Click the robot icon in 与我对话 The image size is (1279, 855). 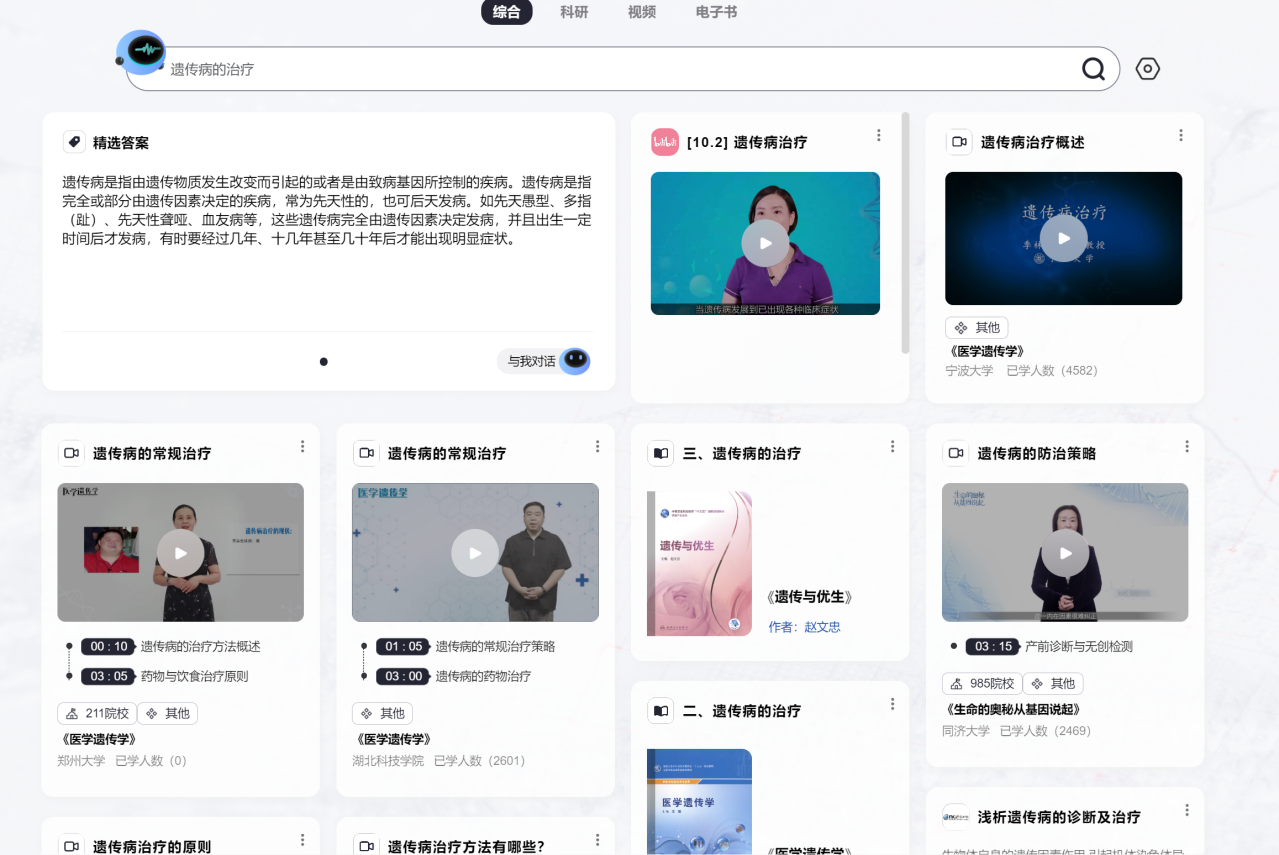pyautogui.click(x=574, y=361)
